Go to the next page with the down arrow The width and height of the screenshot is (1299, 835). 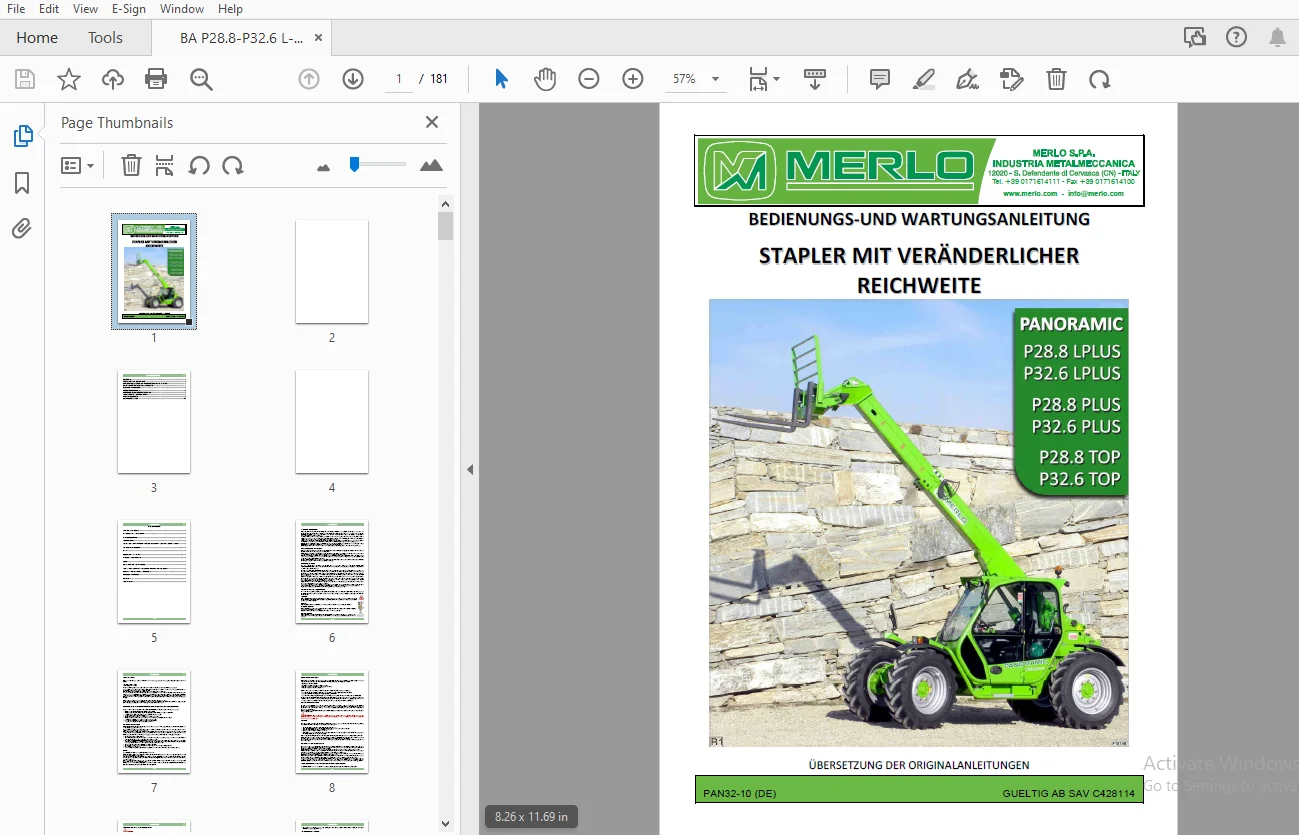(x=353, y=79)
